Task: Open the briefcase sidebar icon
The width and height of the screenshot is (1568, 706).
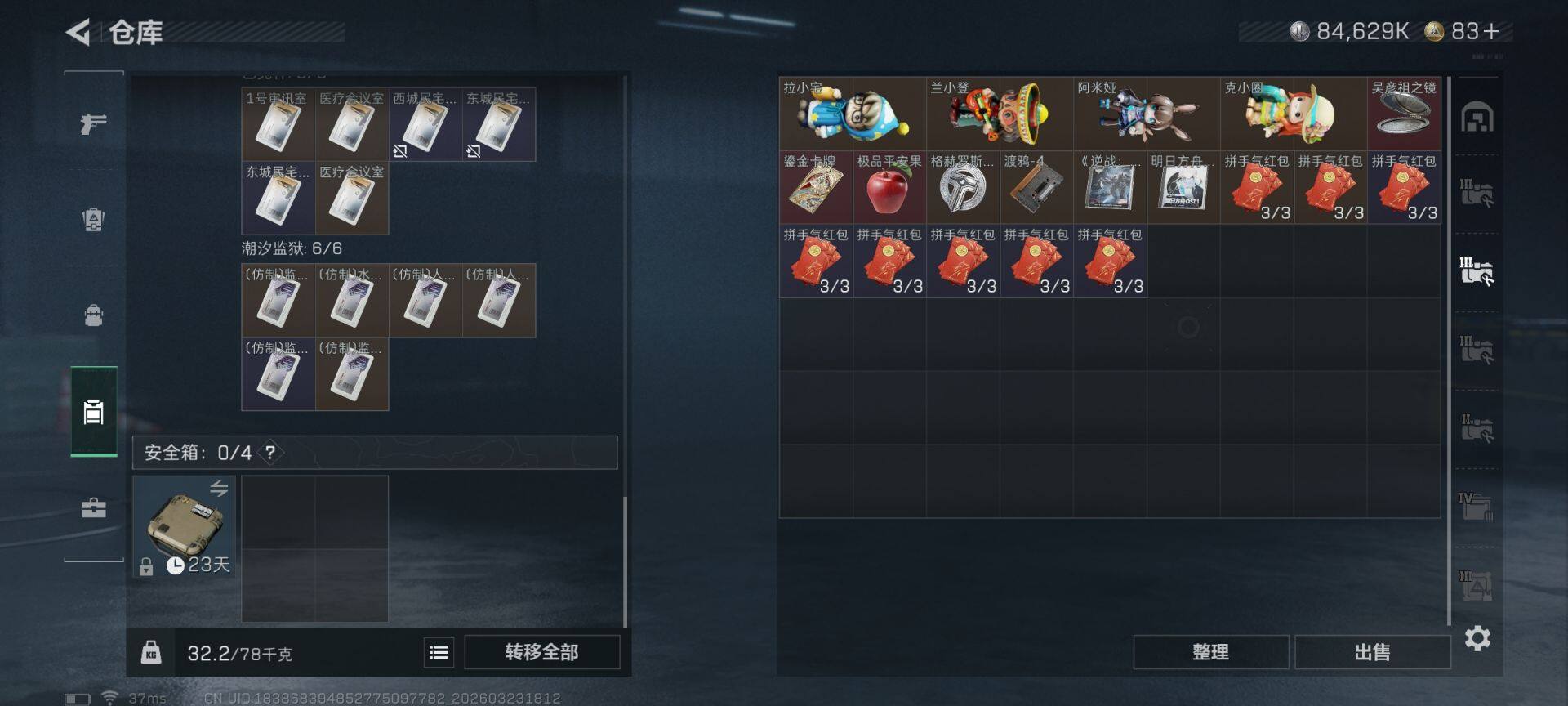Action: coord(94,508)
